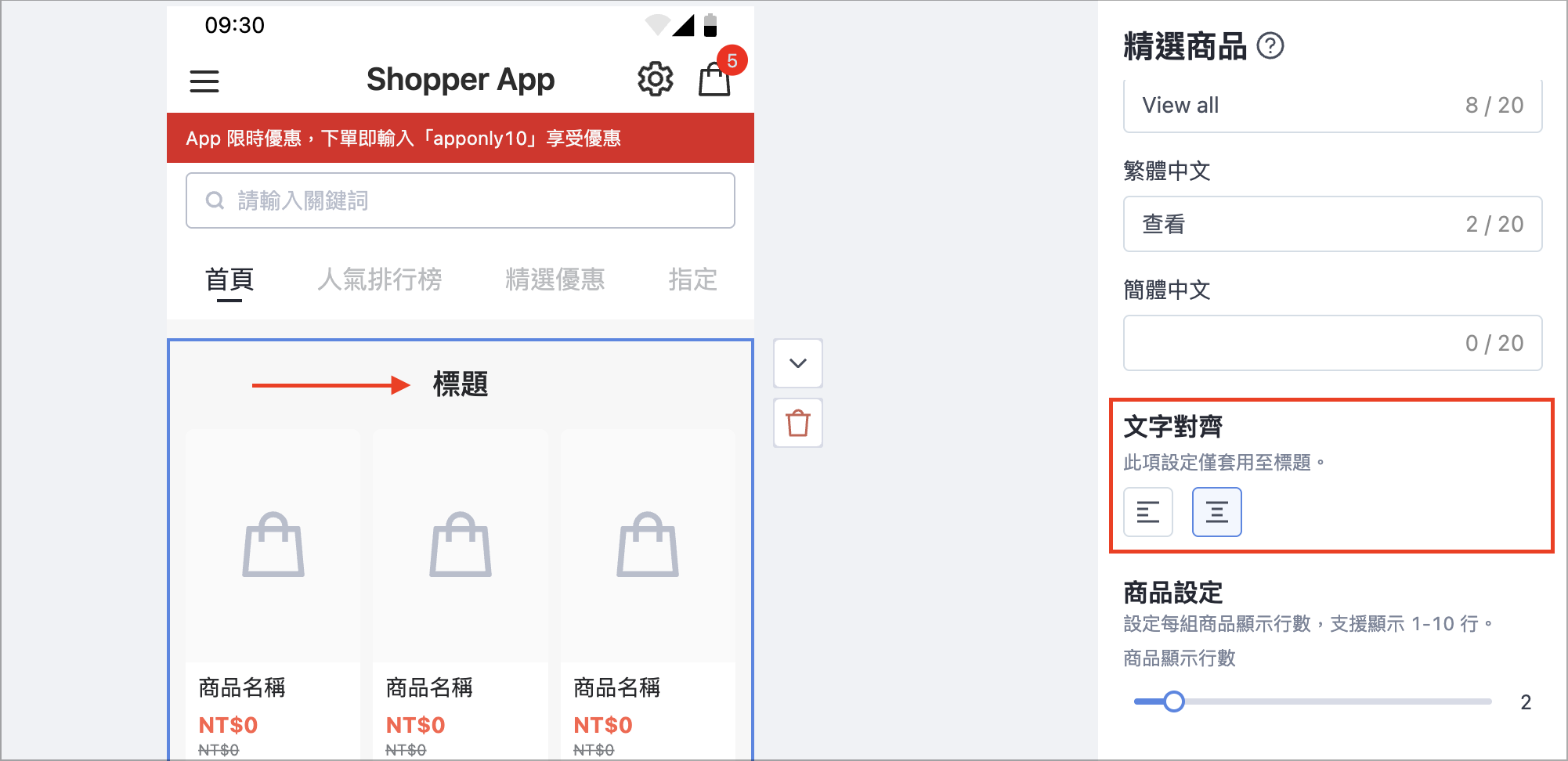
Task: Click the battery icon in the status bar
Action: [710, 25]
